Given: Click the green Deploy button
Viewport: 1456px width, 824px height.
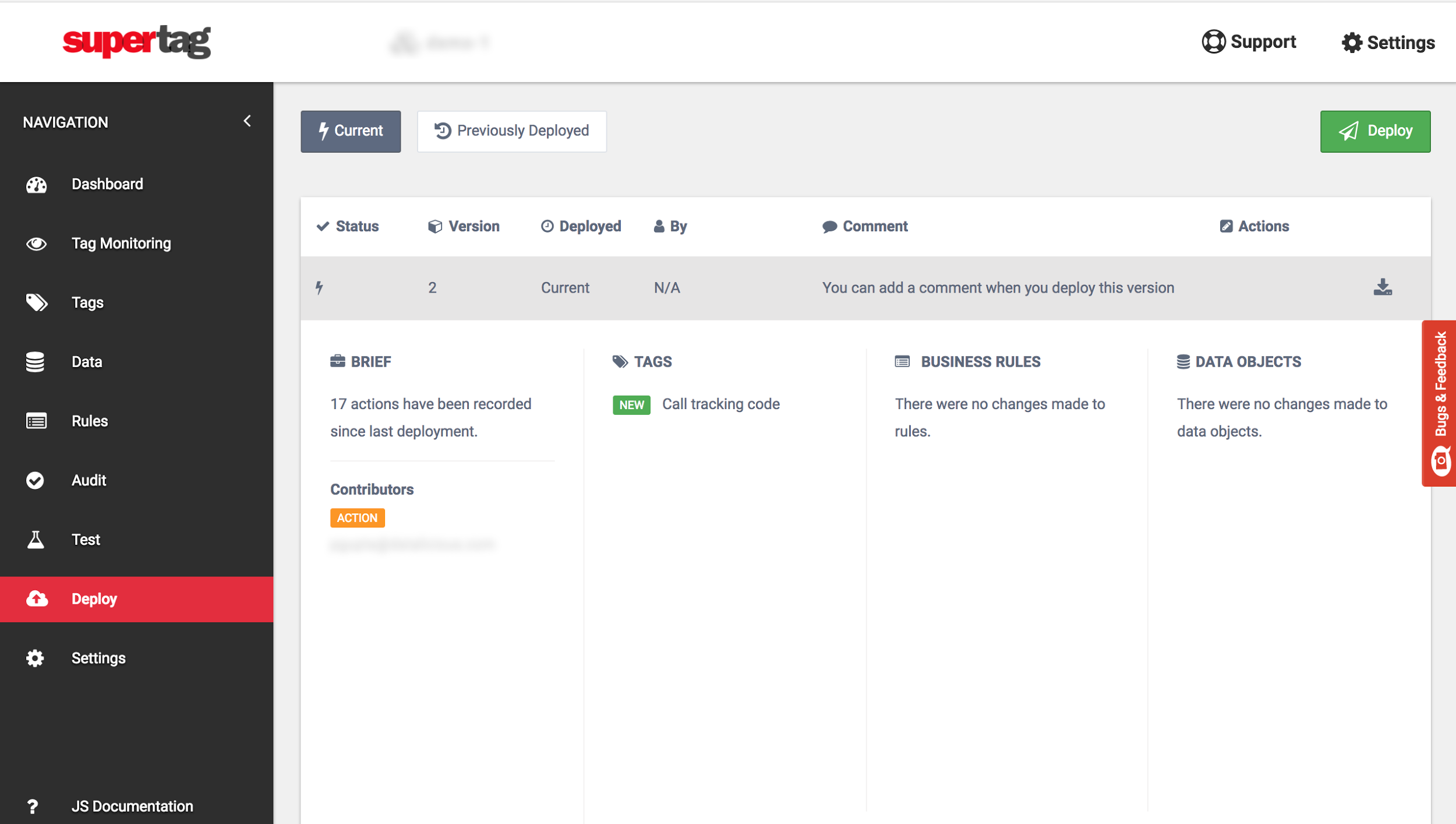Looking at the screenshot, I should (1375, 131).
